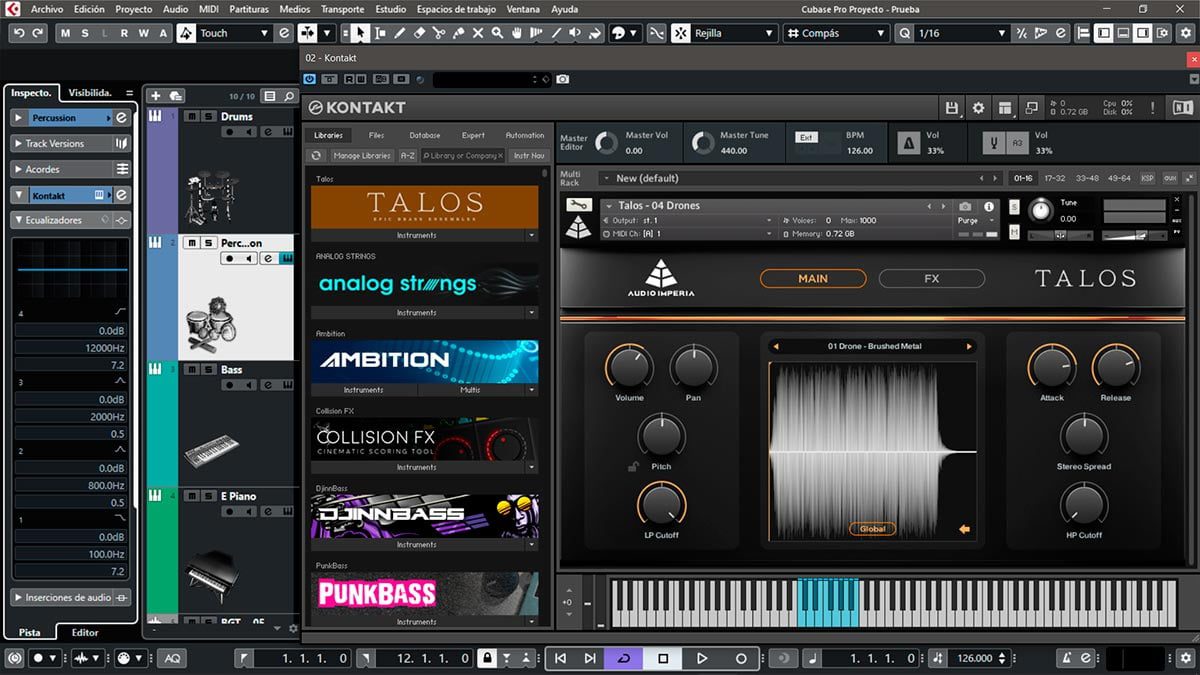Switch to the Editor tab at bottom left
Viewport: 1200px width, 675px height.
coord(85,632)
